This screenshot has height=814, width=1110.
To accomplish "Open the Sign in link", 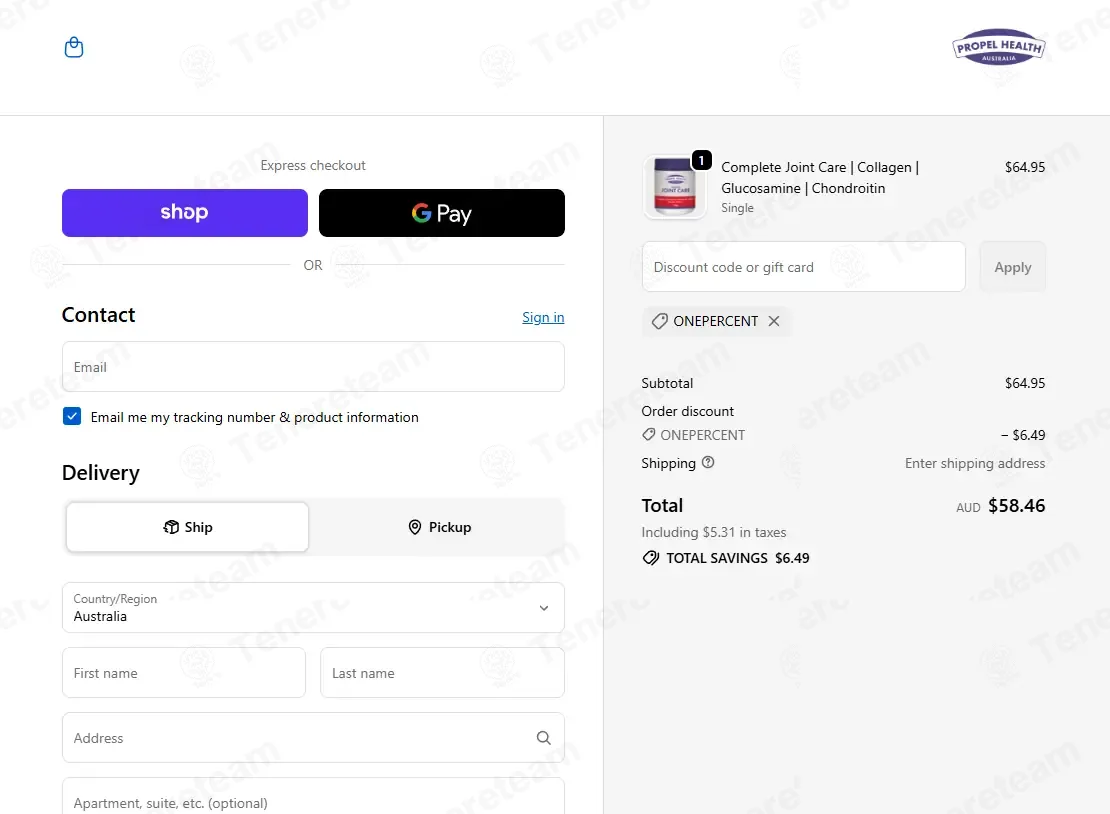I will pos(543,317).
